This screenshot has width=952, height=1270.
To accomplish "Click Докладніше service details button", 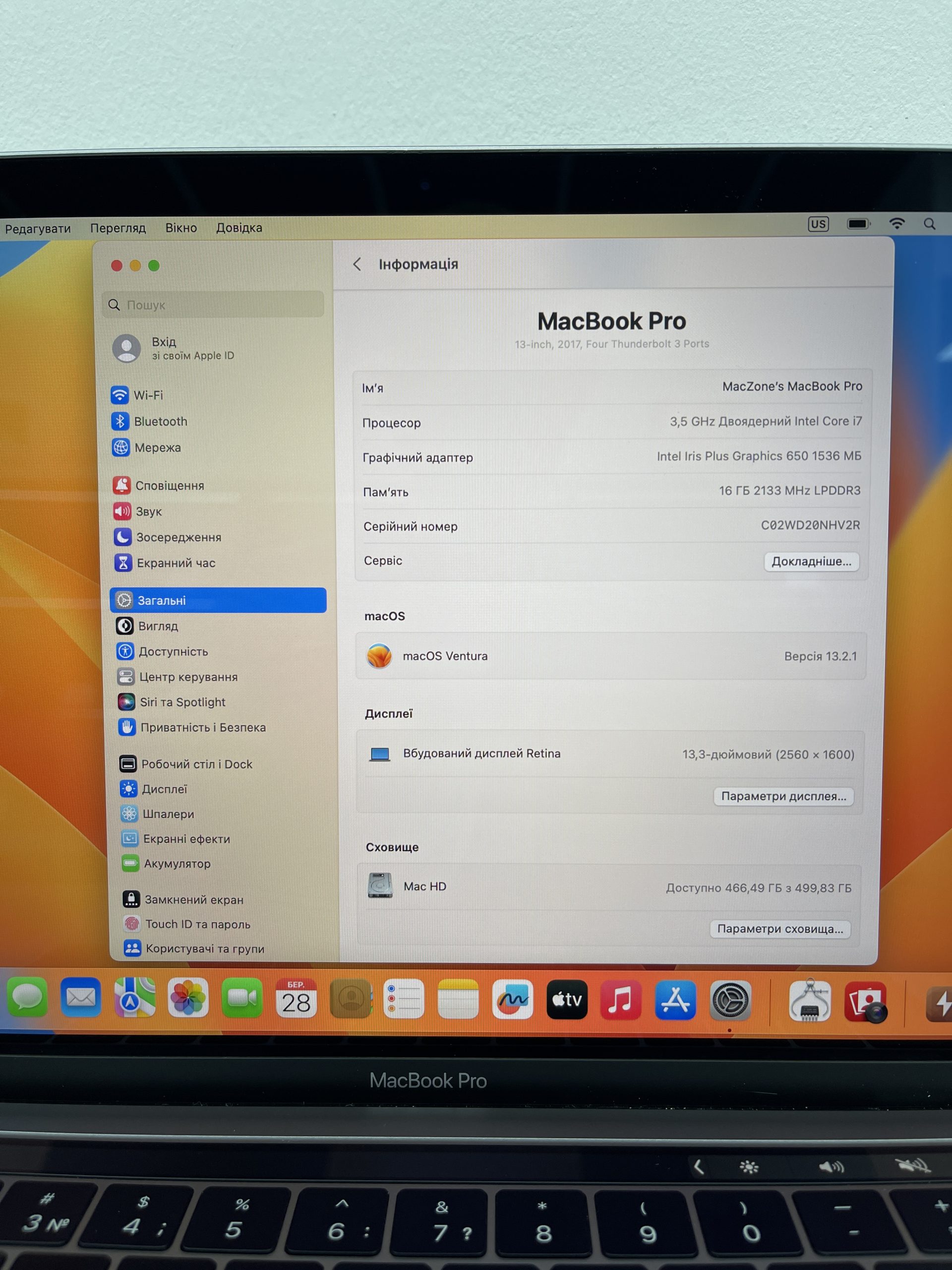I will click(811, 562).
